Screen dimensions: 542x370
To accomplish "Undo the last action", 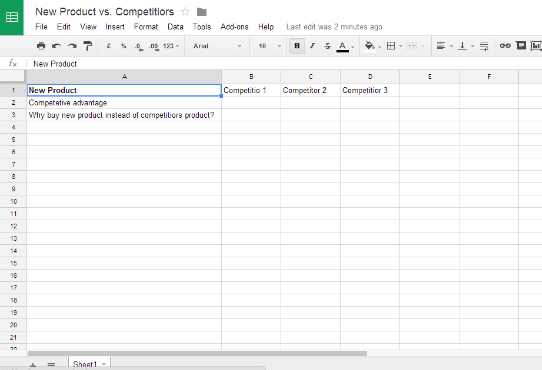I will click(56, 46).
